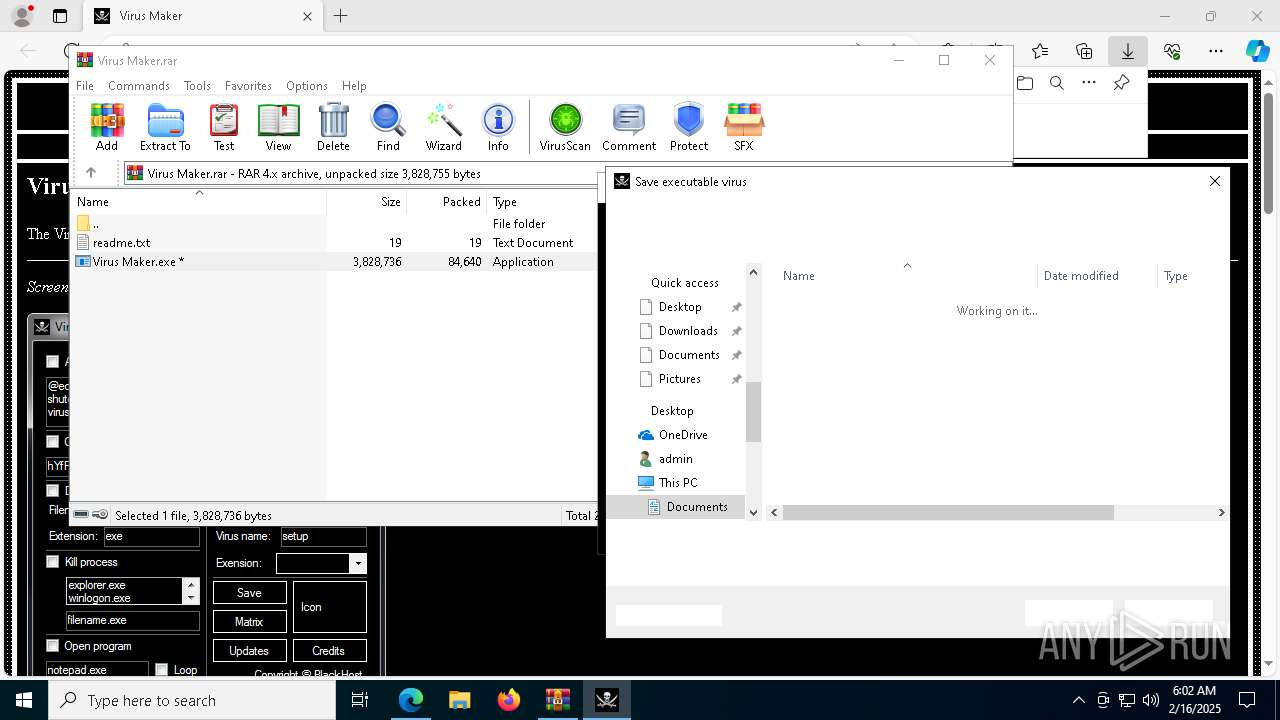
Task: Open the Tools menu
Action: [197, 86]
